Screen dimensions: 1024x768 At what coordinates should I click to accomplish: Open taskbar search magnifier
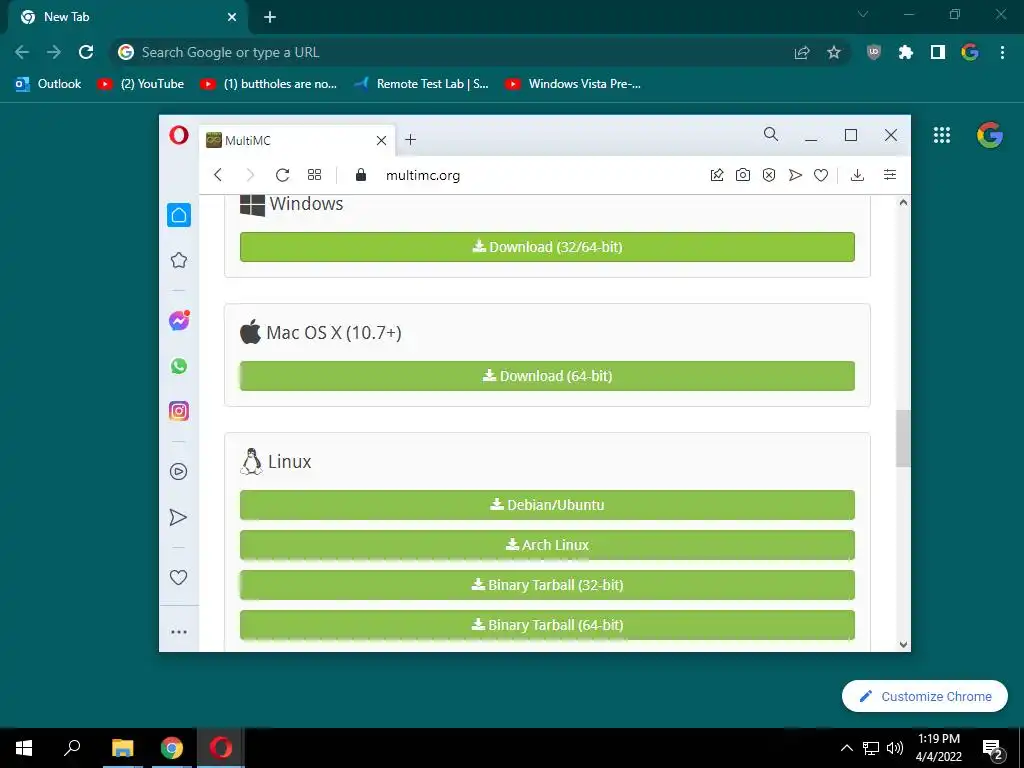coord(72,747)
